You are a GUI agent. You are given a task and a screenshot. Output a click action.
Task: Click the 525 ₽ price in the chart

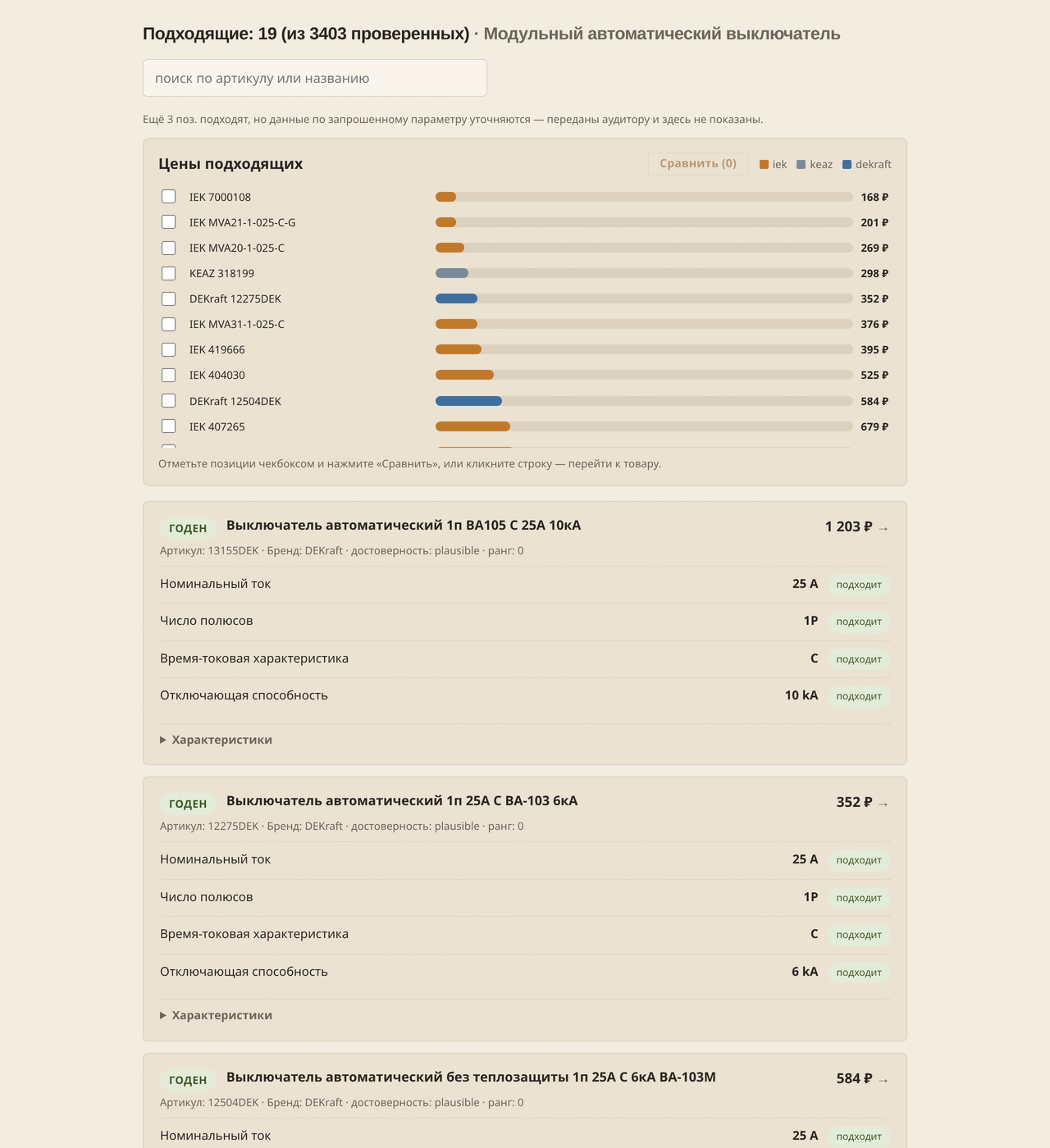(x=874, y=375)
